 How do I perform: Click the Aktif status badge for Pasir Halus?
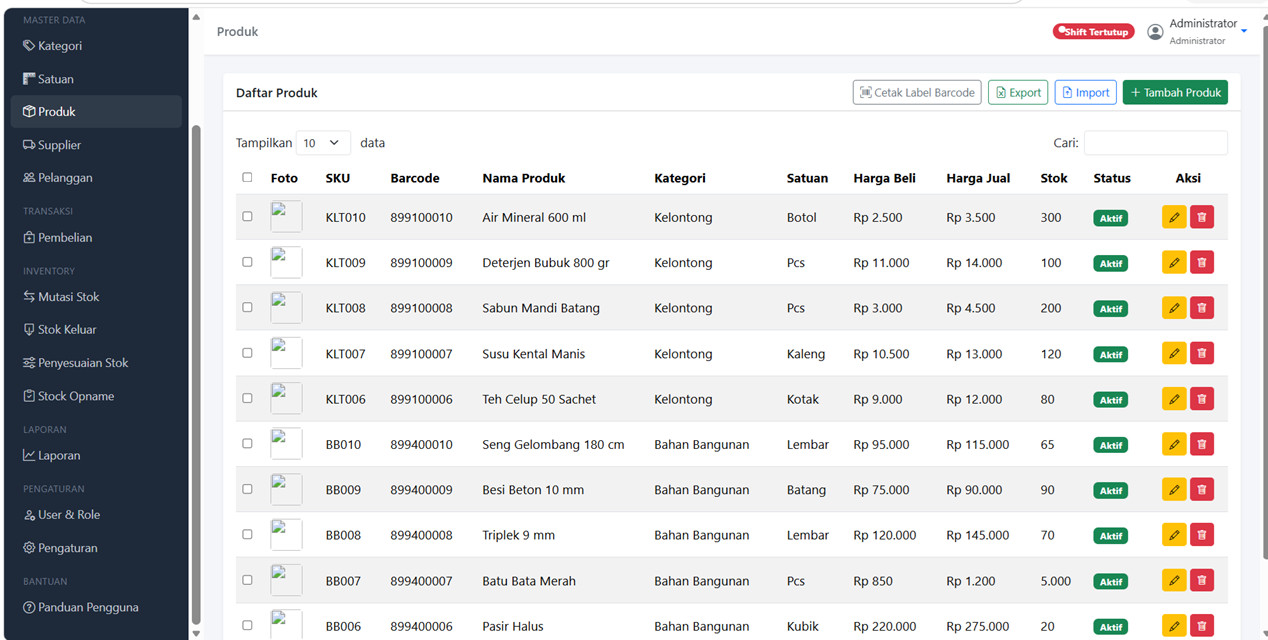(x=1110, y=627)
